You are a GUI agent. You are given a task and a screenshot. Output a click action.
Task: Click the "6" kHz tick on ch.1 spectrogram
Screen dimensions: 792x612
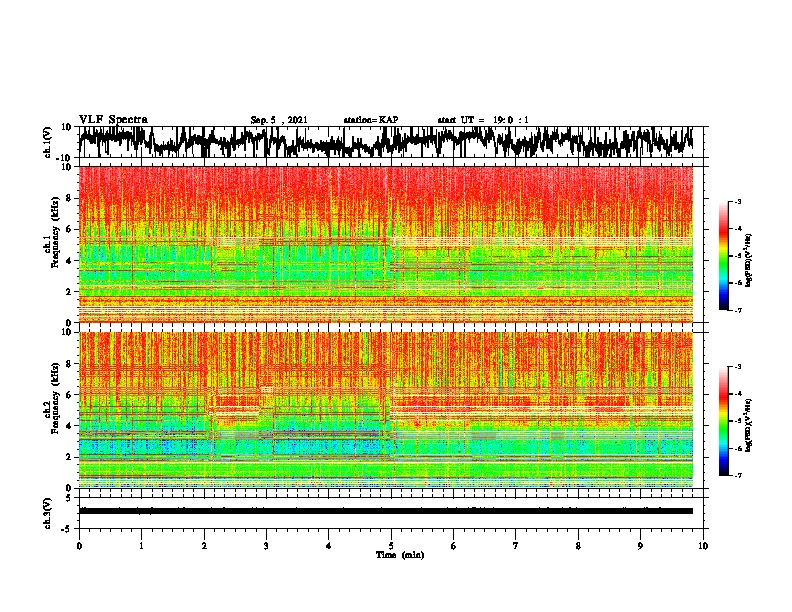tap(69, 229)
